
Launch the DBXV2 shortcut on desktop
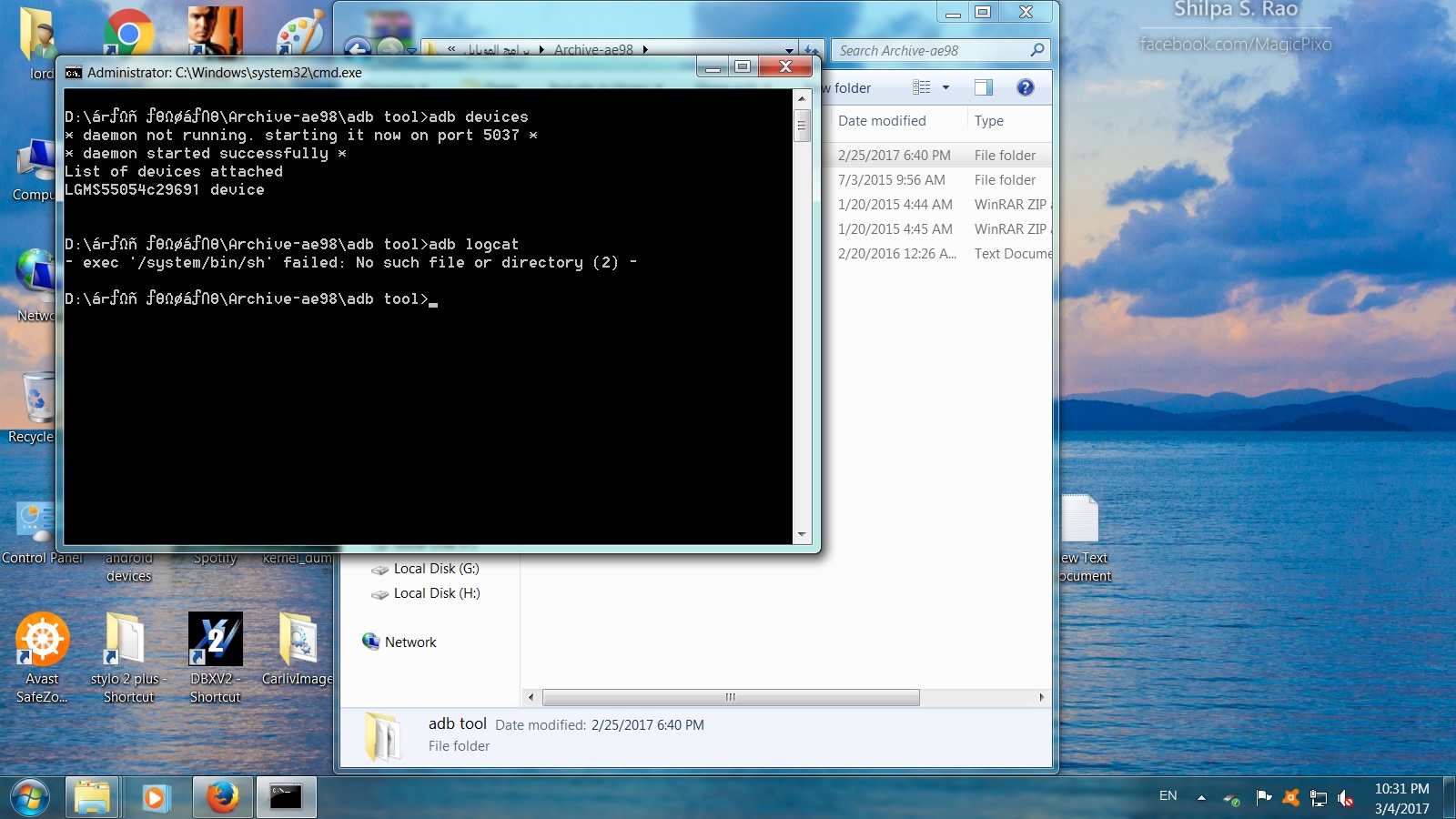coord(216,658)
